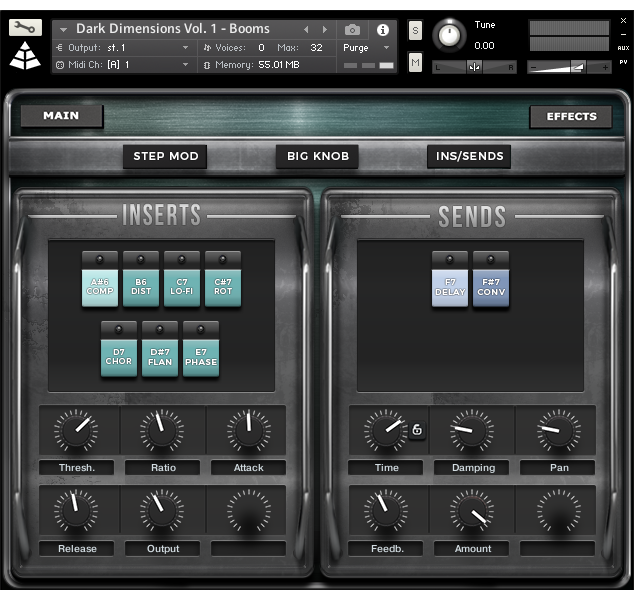Toggle the B6 DIST insert effect
This screenshot has height=600, width=635.
[141, 287]
